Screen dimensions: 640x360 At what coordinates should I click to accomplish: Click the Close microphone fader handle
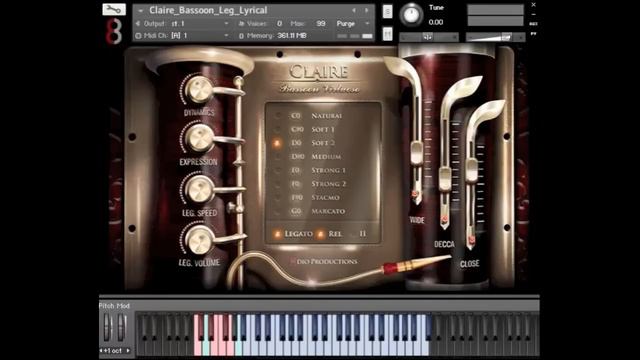tap(471, 170)
